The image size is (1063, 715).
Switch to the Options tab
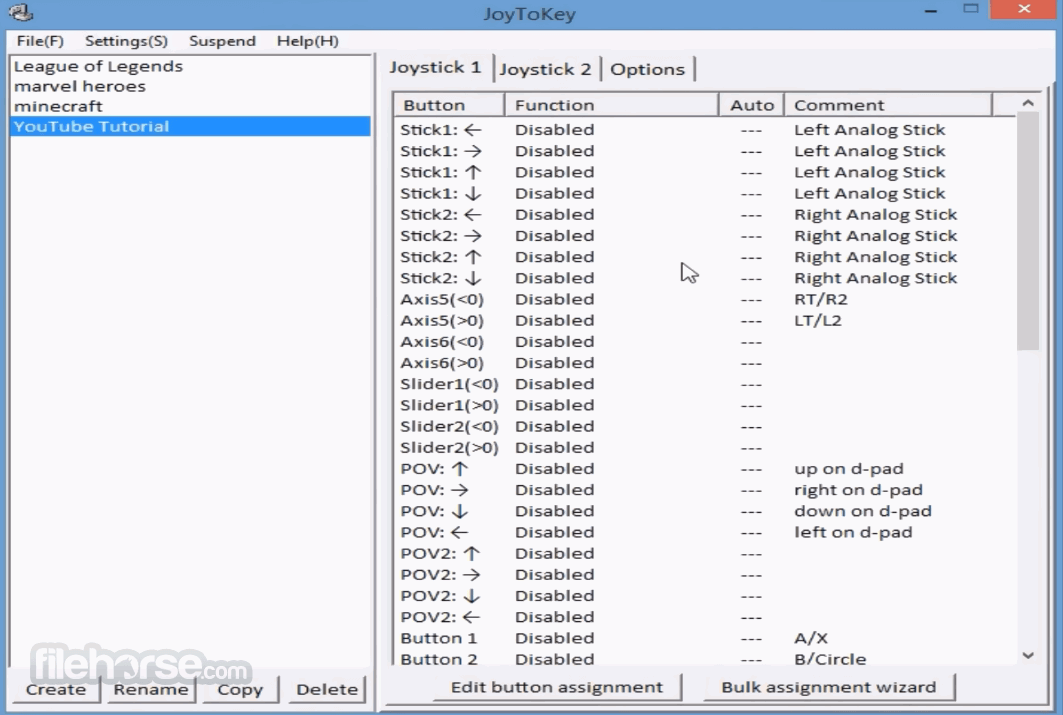click(647, 69)
